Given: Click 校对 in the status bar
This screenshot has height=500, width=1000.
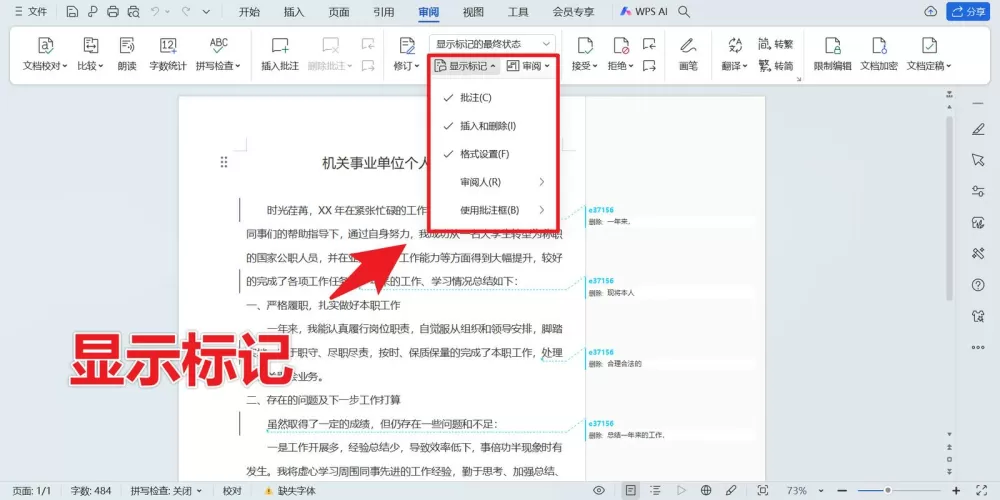Looking at the screenshot, I should click(232, 490).
